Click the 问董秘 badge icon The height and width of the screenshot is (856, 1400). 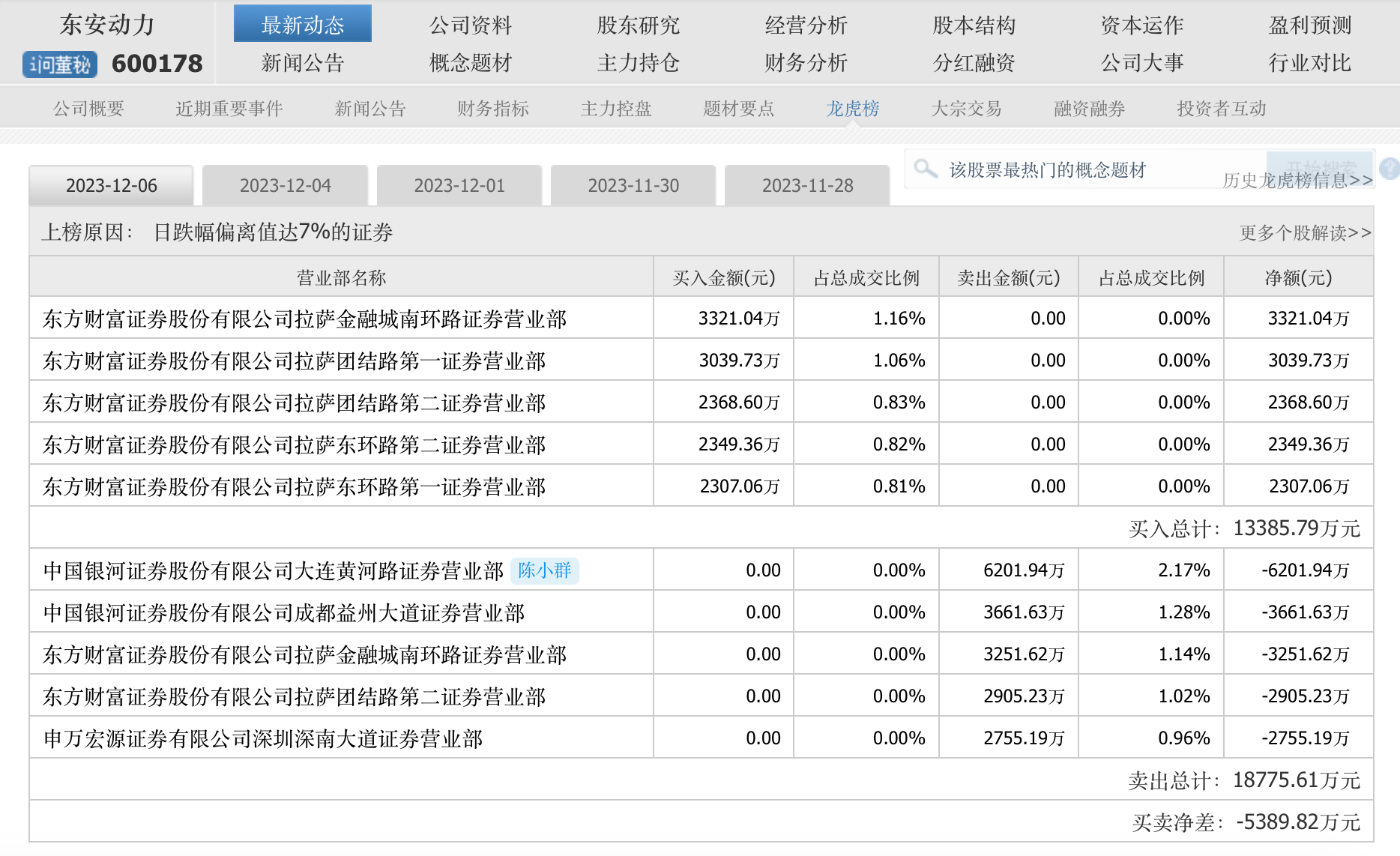pos(60,64)
